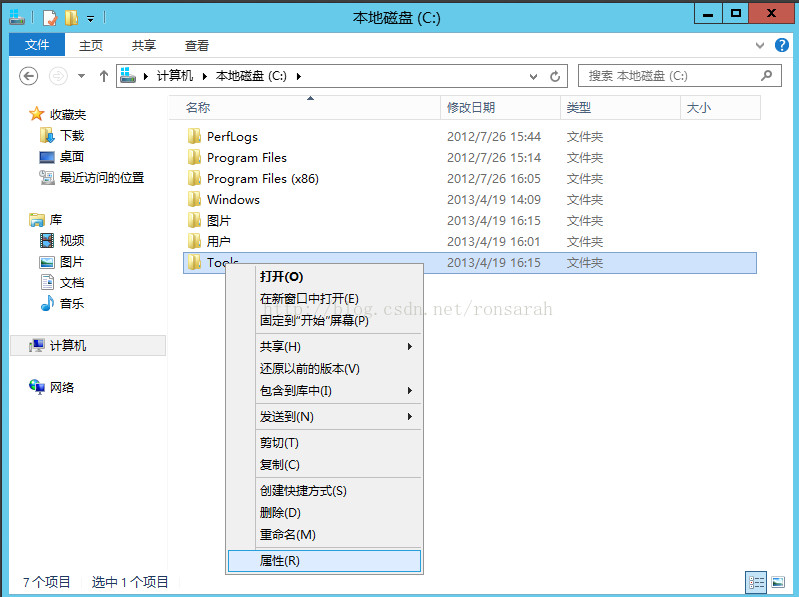Click the Properties quick access toolbar icon

coord(50,18)
